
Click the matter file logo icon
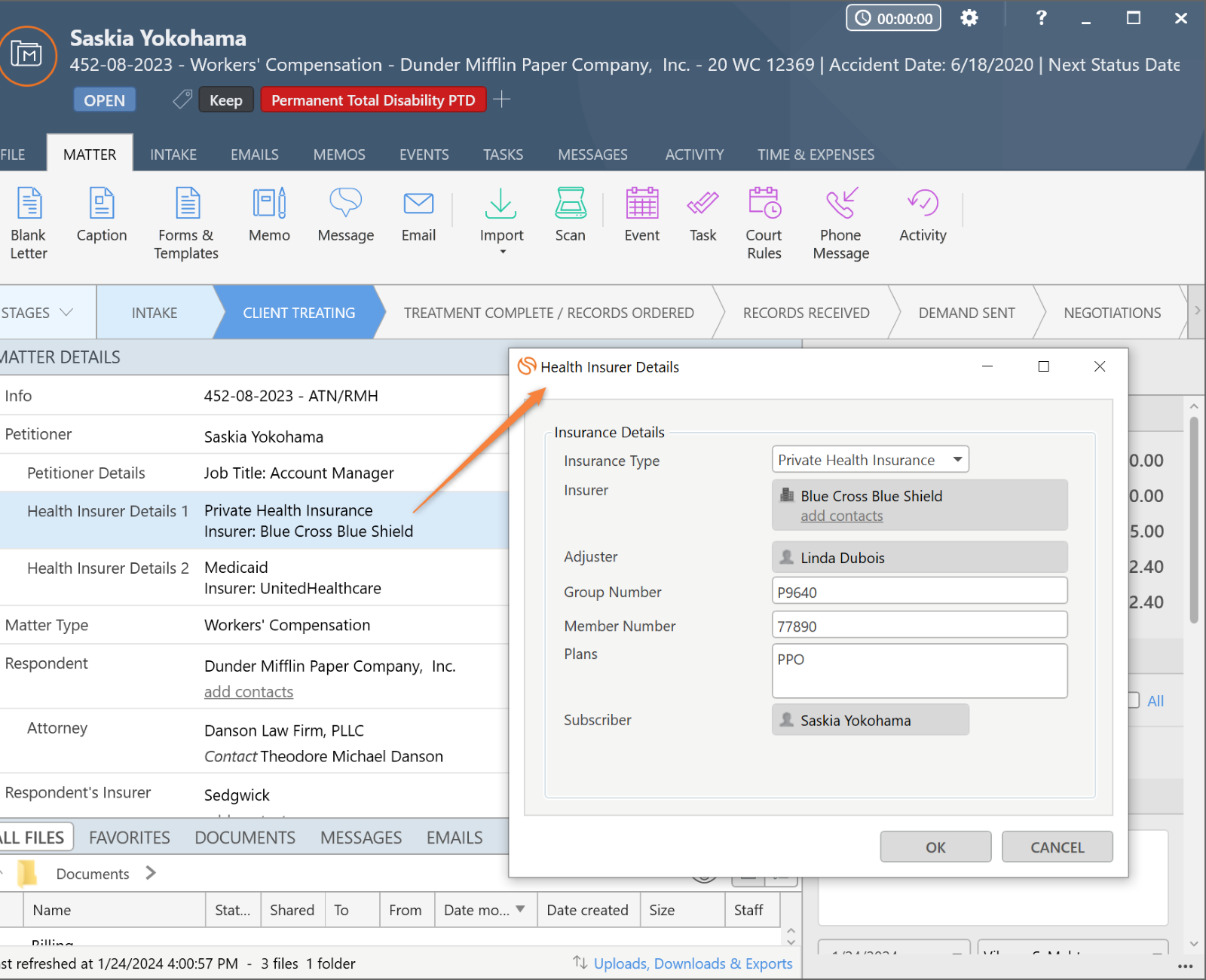26,55
